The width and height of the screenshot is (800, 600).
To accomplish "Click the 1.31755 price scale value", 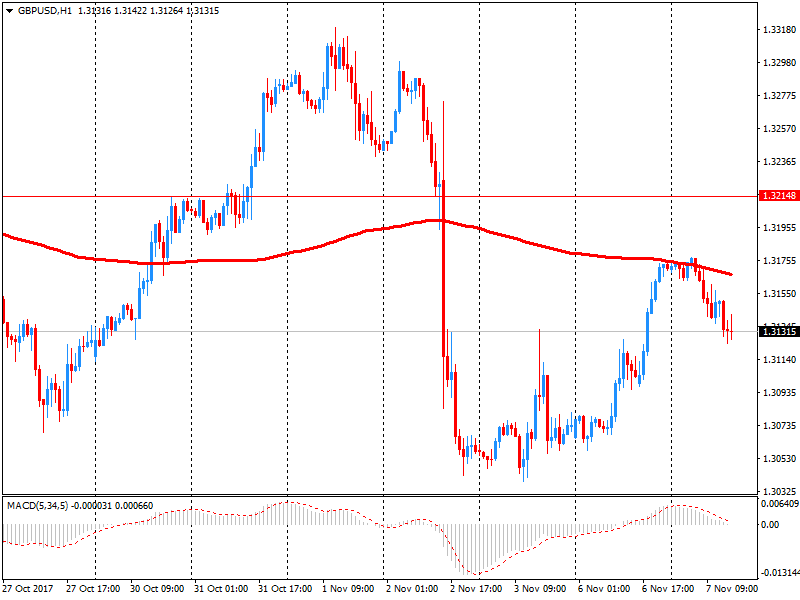I will coord(779,261).
